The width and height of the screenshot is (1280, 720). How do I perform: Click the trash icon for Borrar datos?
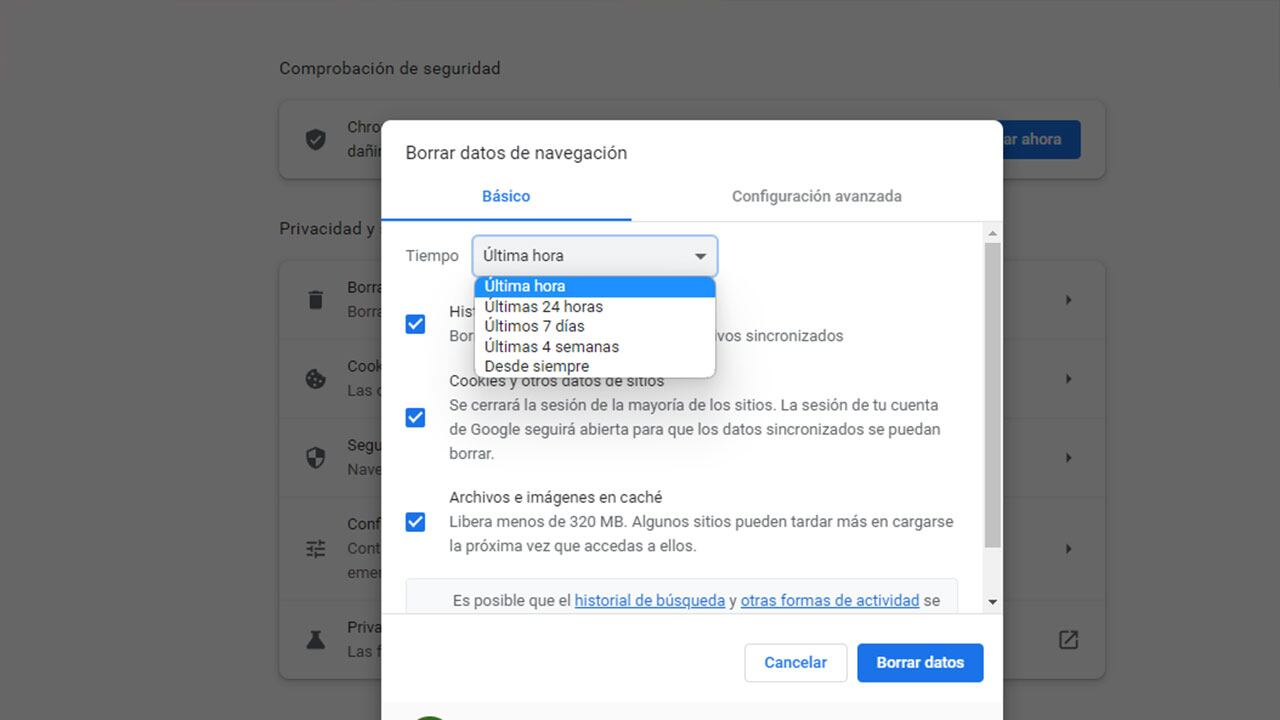[x=315, y=299]
